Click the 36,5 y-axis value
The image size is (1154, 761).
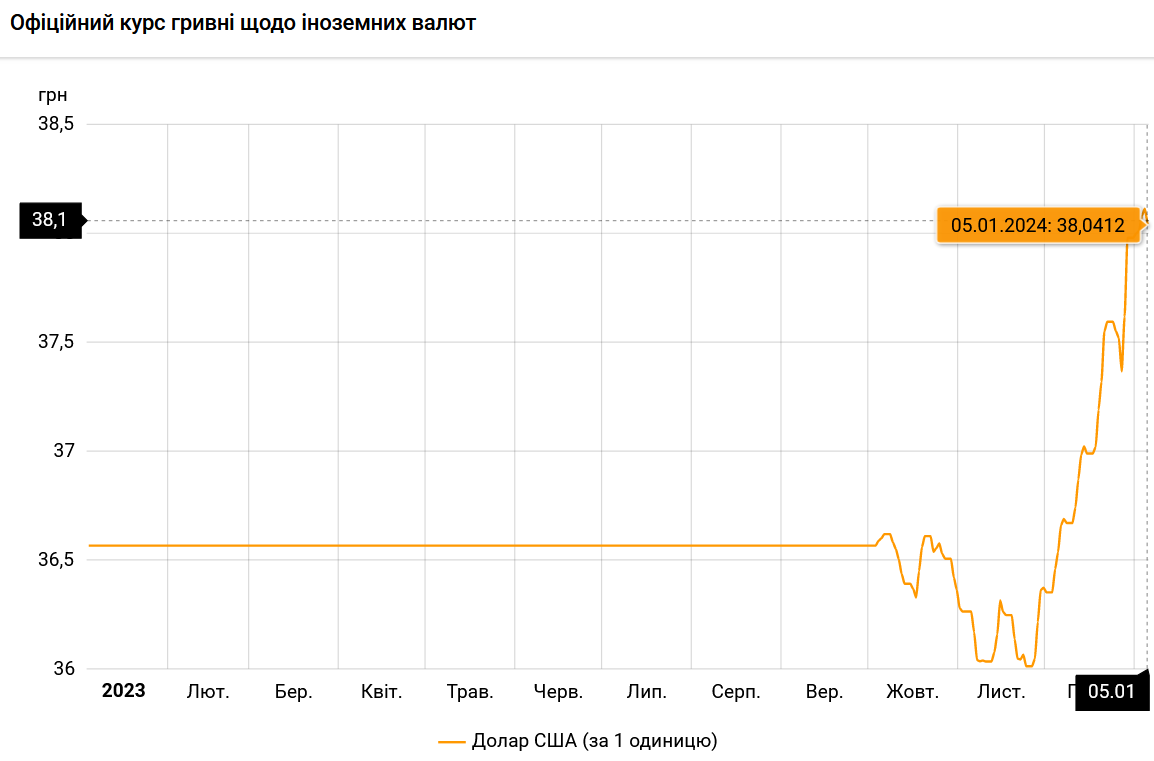[x=56, y=560]
